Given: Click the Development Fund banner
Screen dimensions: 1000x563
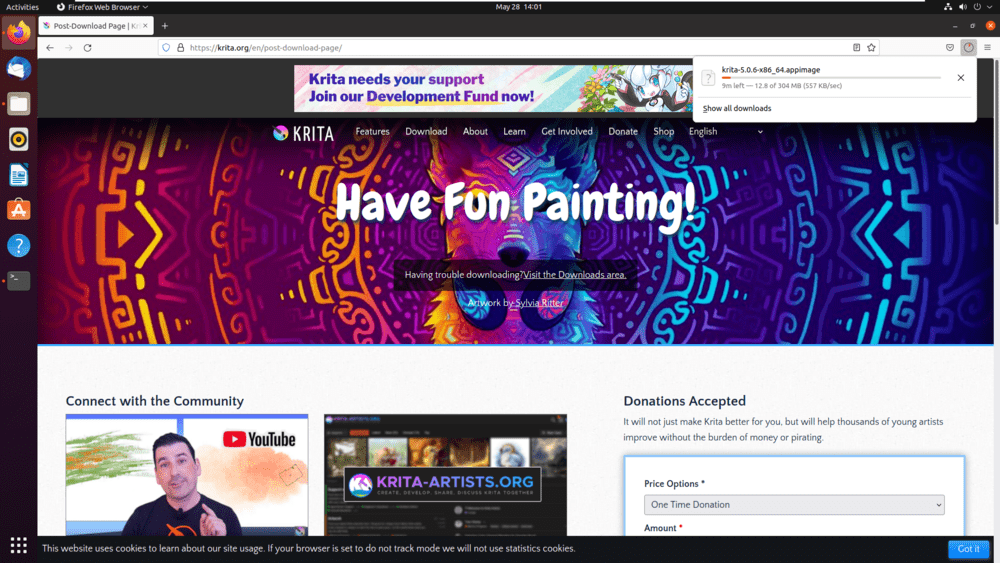Looking at the screenshot, I should (493, 88).
